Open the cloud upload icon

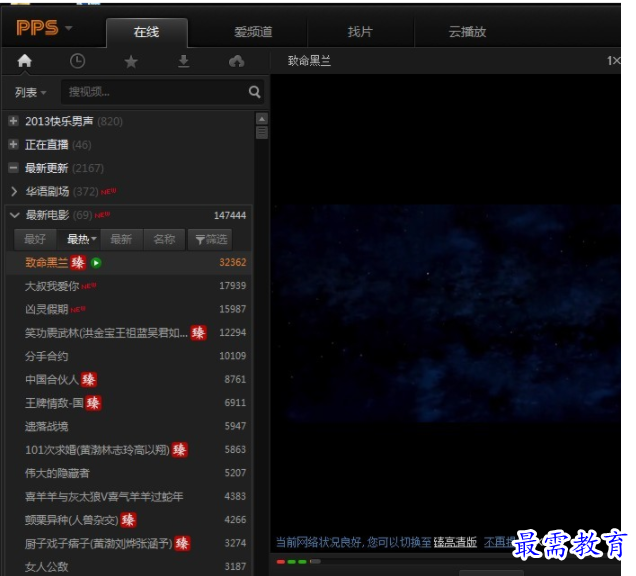click(x=236, y=61)
